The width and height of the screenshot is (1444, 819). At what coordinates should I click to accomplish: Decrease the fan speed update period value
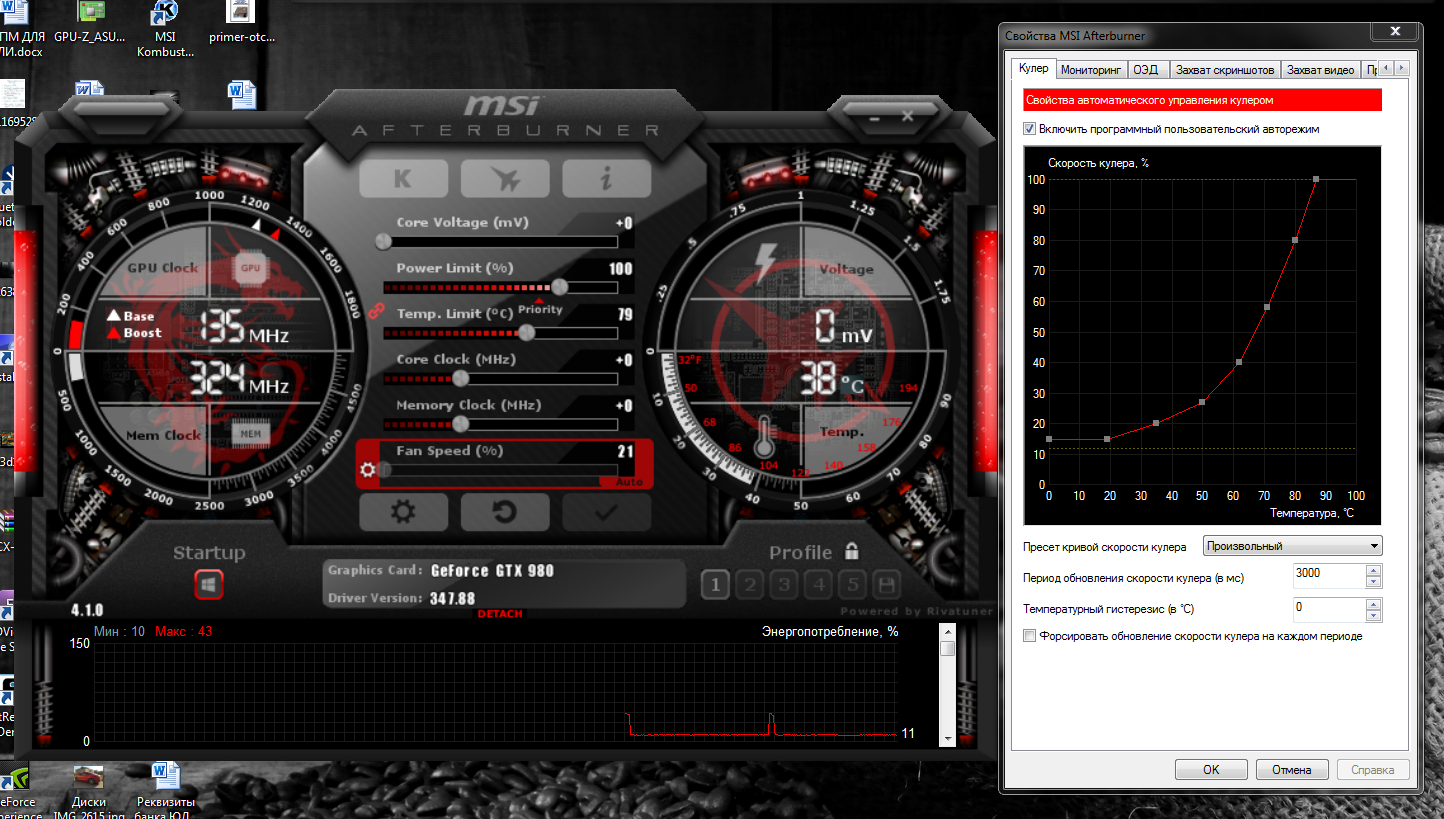click(1374, 582)
